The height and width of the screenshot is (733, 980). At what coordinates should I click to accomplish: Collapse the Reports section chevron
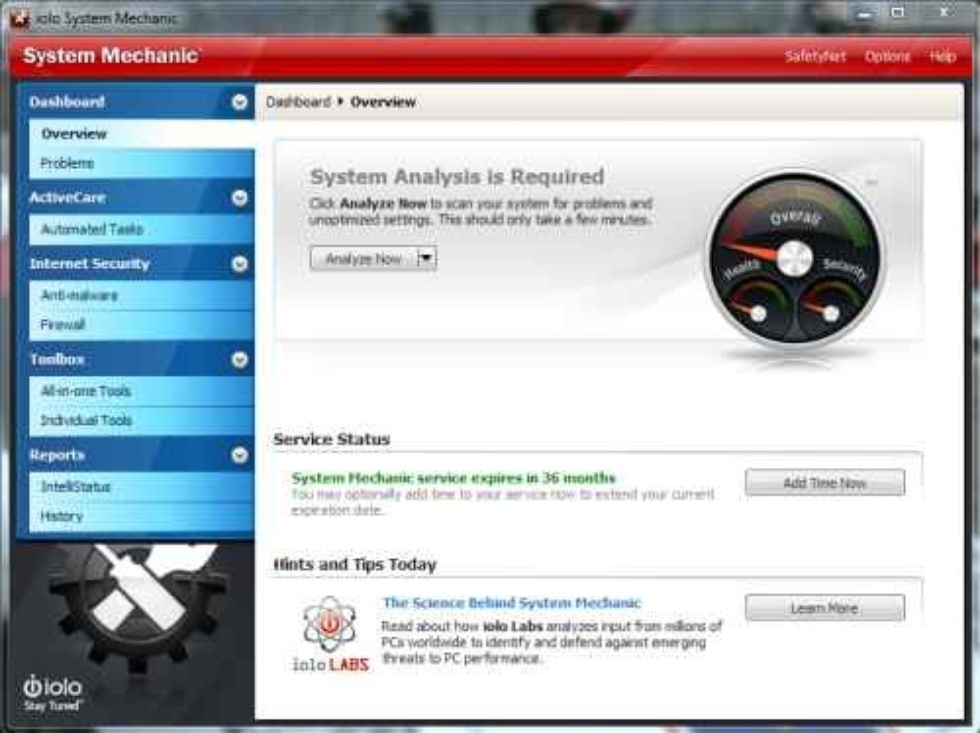pyautogui.click(x=239, y=456)
